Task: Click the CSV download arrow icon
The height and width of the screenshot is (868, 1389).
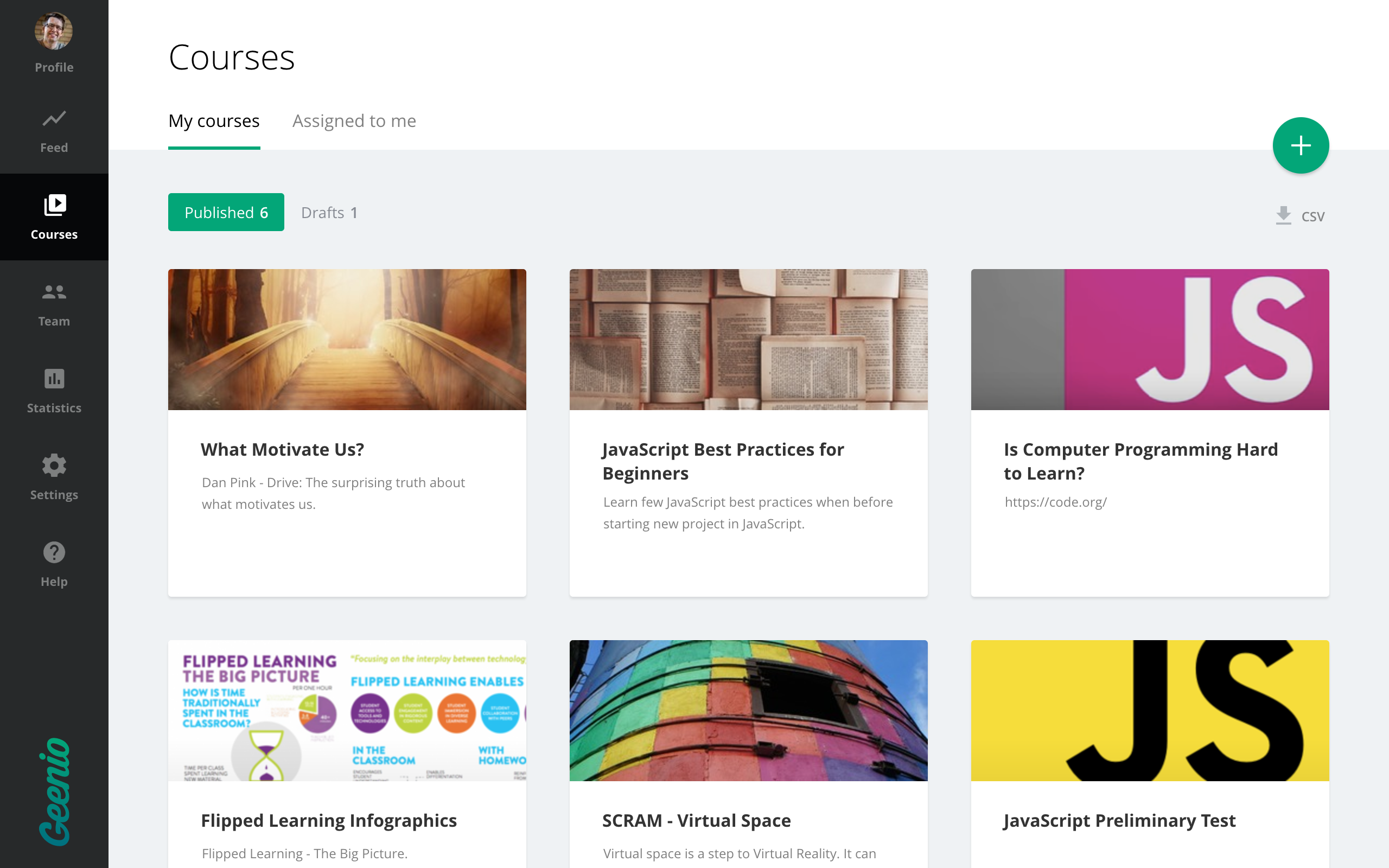Action: tap(1283, 215)
